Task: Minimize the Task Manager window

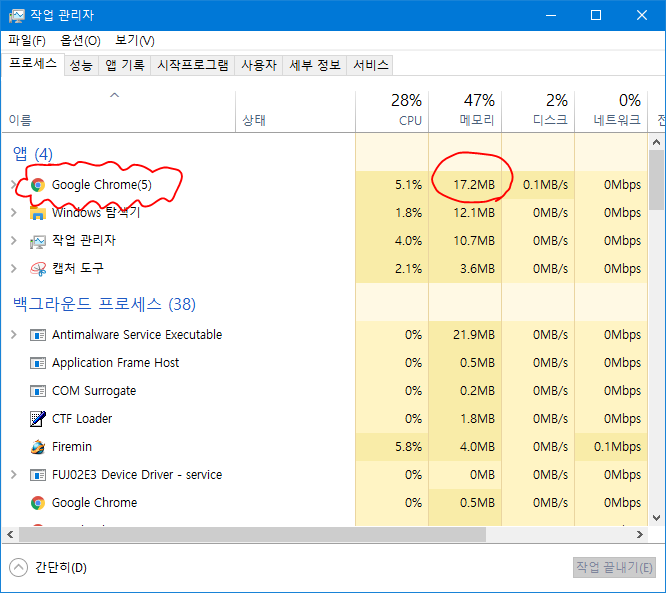Action: 551,15
